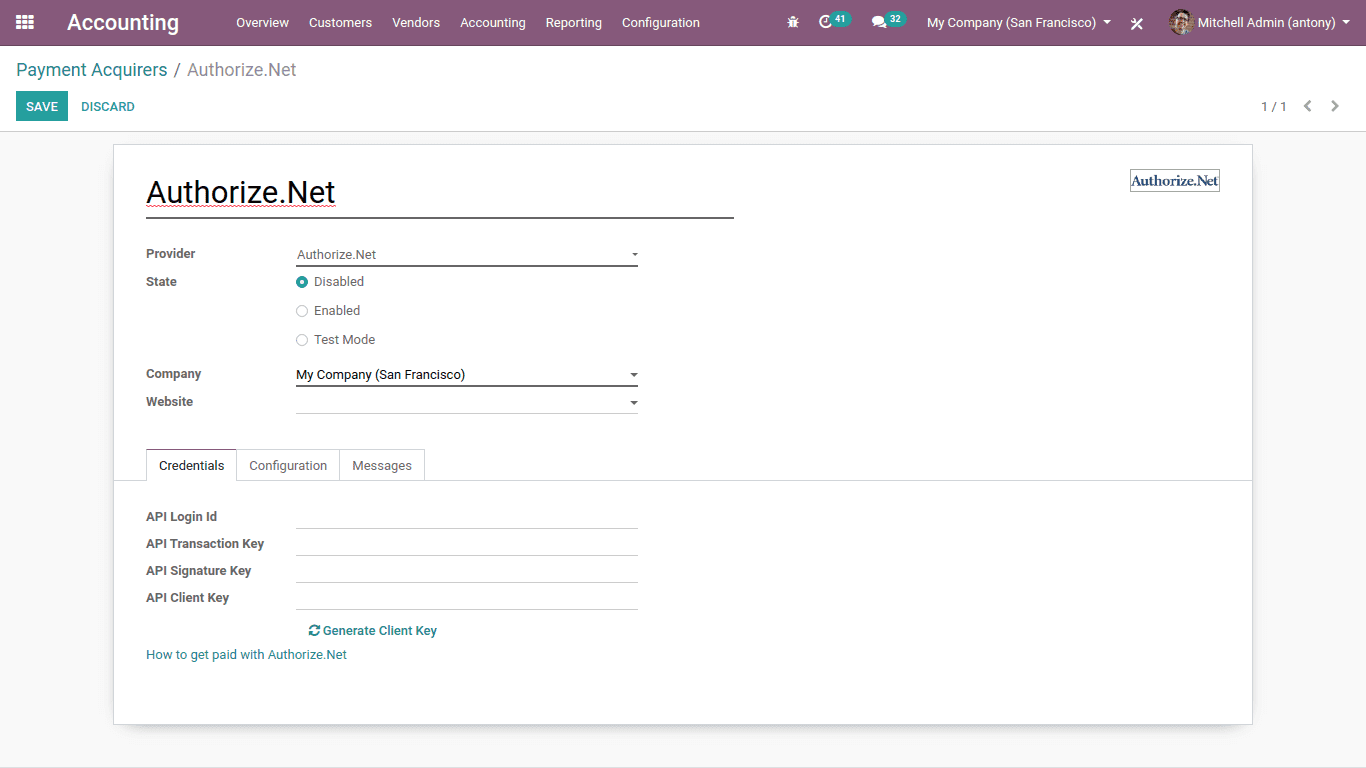Select the Disabled state radio button
Image resolution: width=1366 pixels, height=768 pixels.
point(302,282)
